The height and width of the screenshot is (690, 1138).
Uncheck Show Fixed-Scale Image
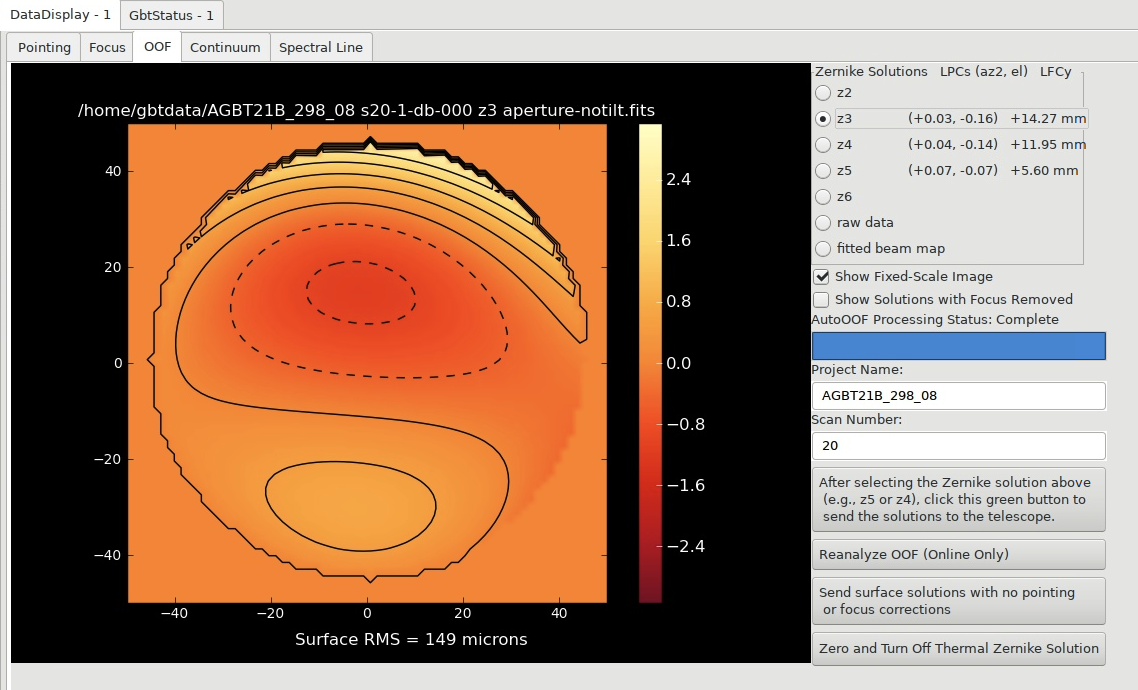(822, 276)
